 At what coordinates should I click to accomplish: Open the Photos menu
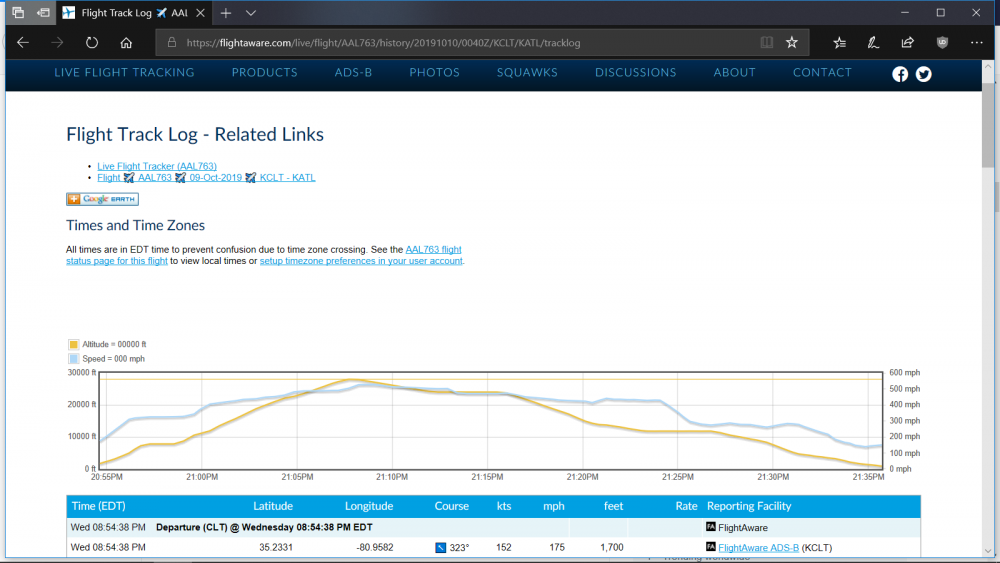pos(434,73)
